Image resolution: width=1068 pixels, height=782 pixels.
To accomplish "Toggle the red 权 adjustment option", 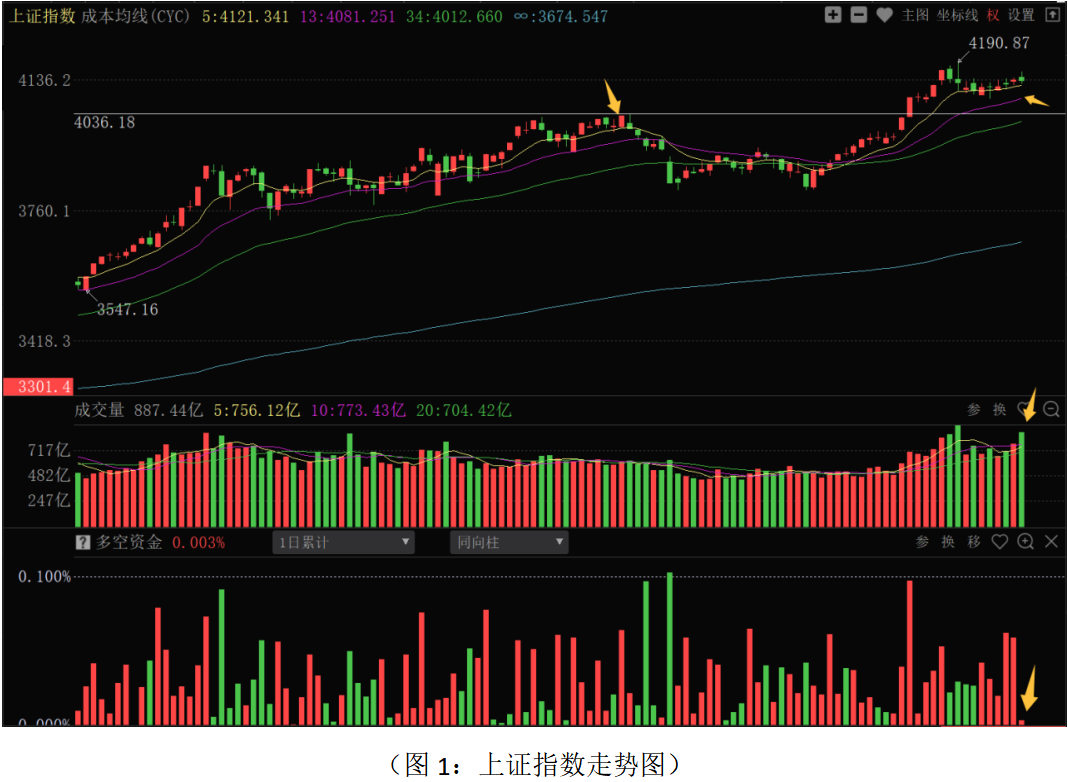I will 992,15.
